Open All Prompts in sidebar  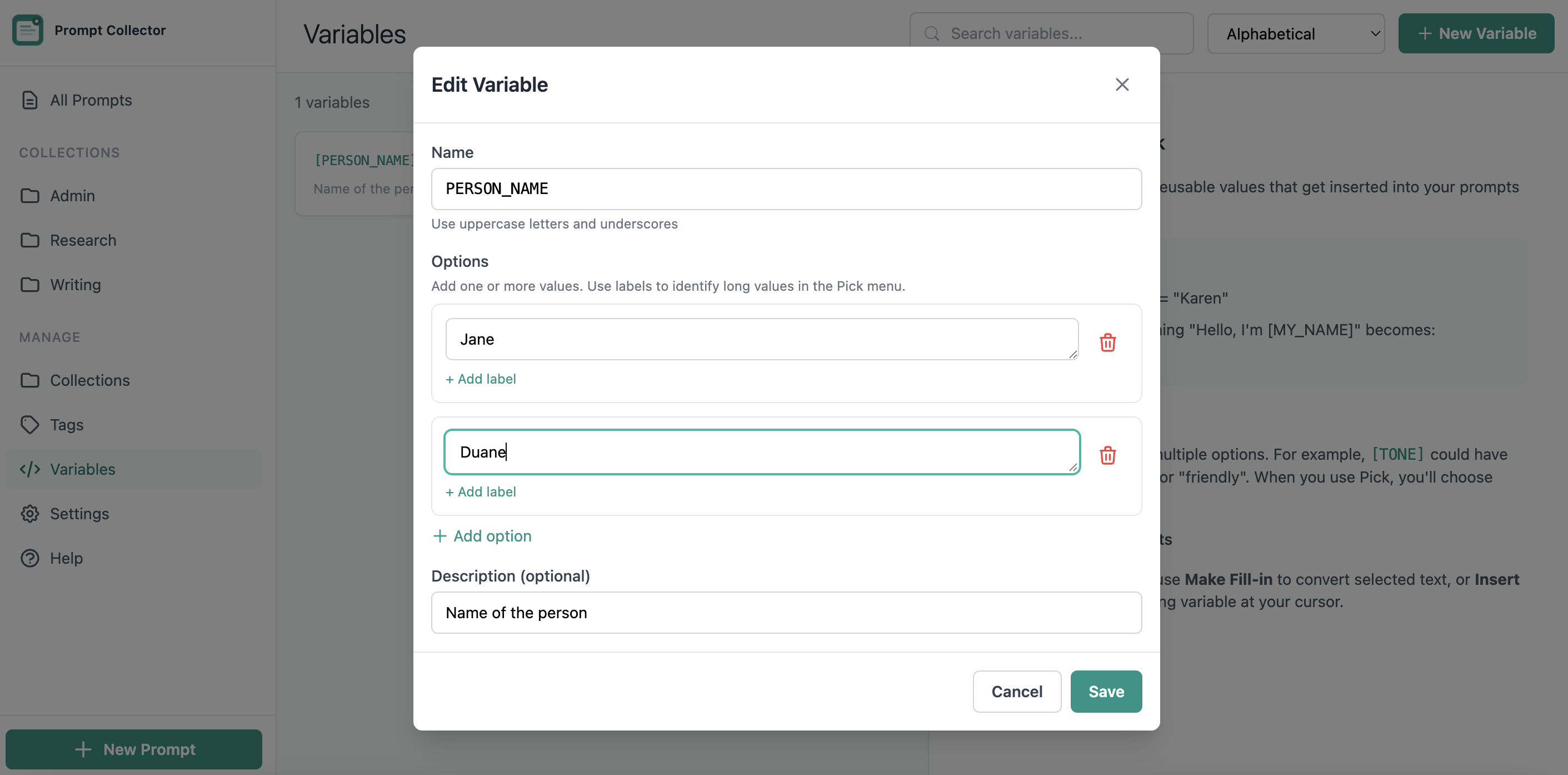[x=90, y=100]
